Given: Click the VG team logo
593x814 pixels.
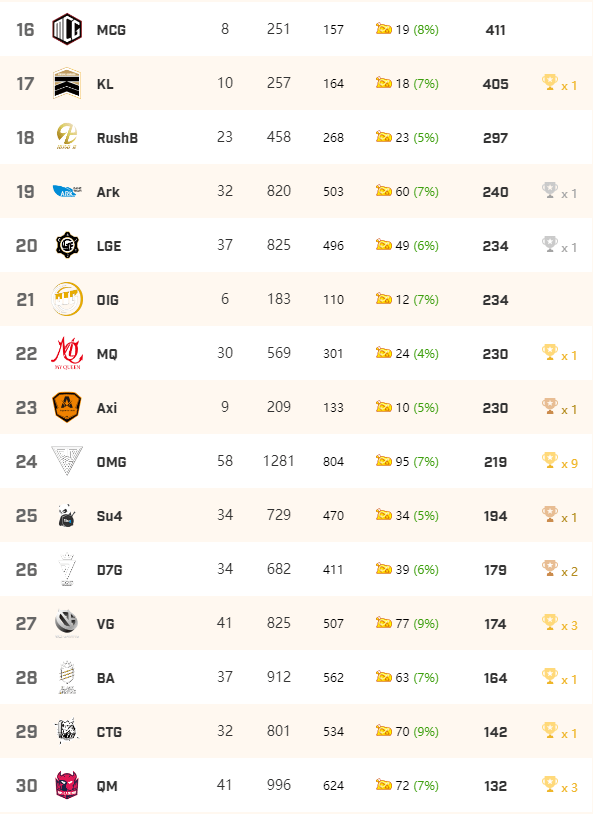Looking at the screenshot, I should tap(67, 623).
